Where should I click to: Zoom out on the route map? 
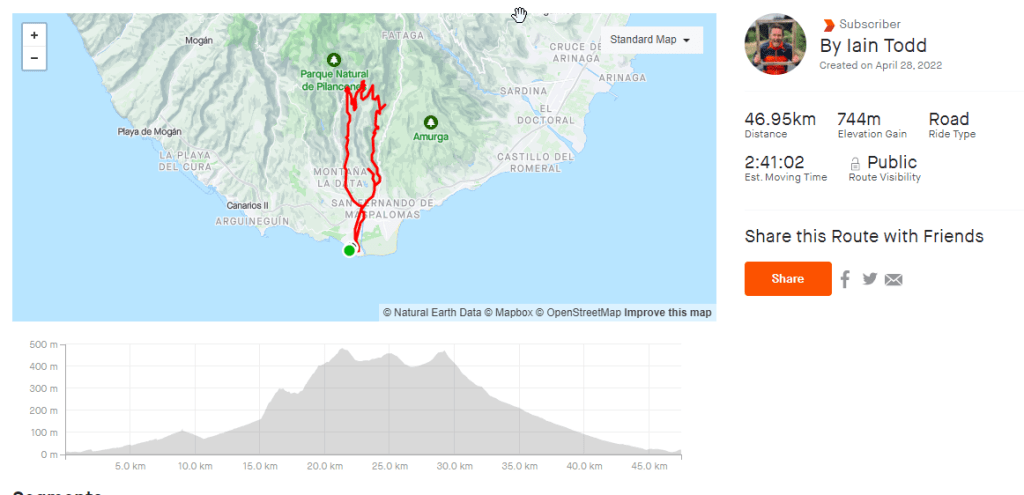click(x=35, y=58)
